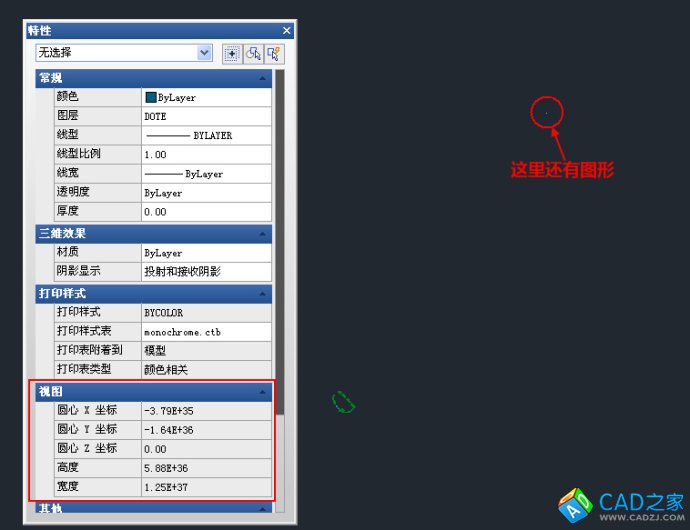Click the 线型 BYLAYER value
690x530 pixels.
tap(206, 135)
